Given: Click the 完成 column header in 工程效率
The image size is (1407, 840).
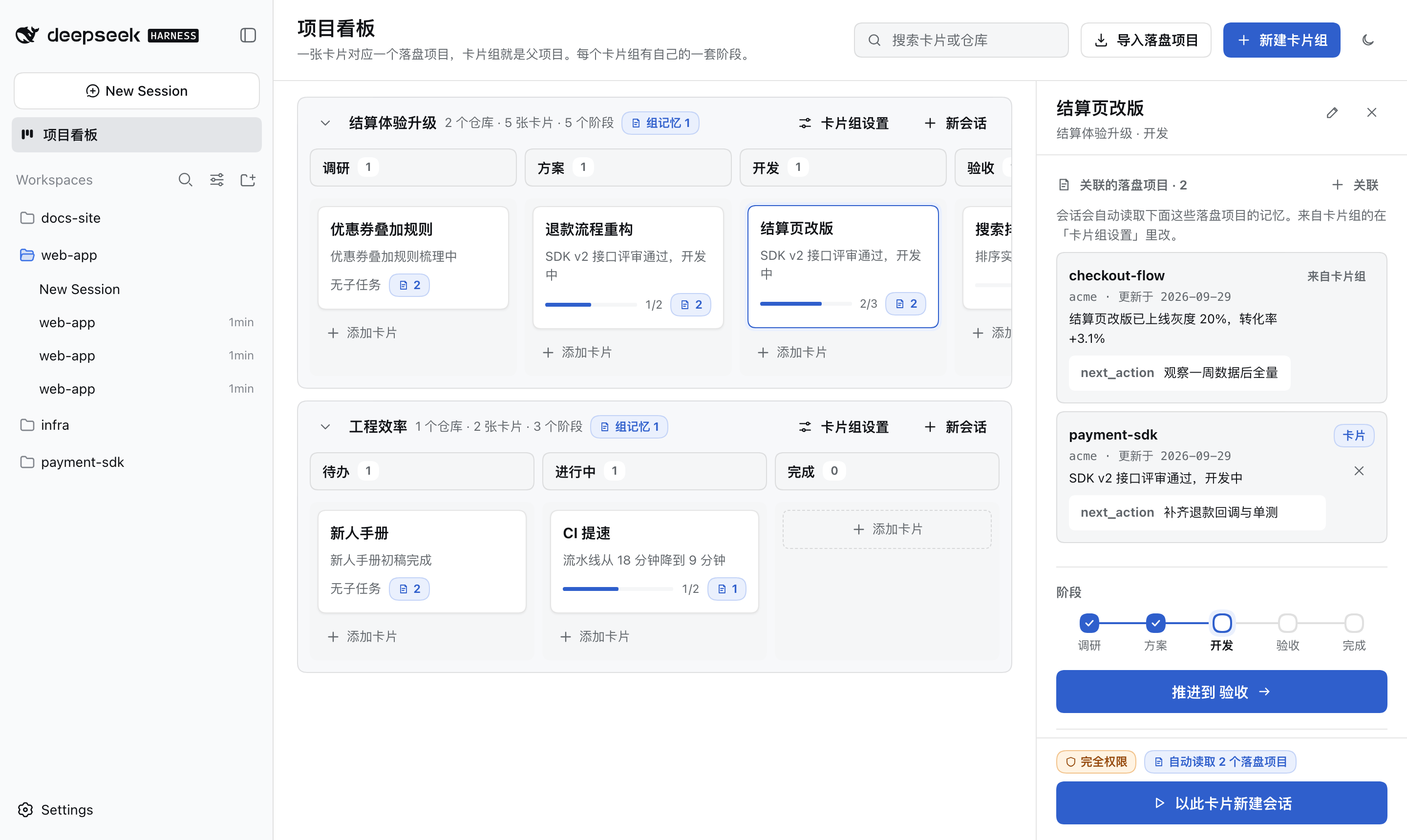Looking at the screenshot, I should point(887,471).
